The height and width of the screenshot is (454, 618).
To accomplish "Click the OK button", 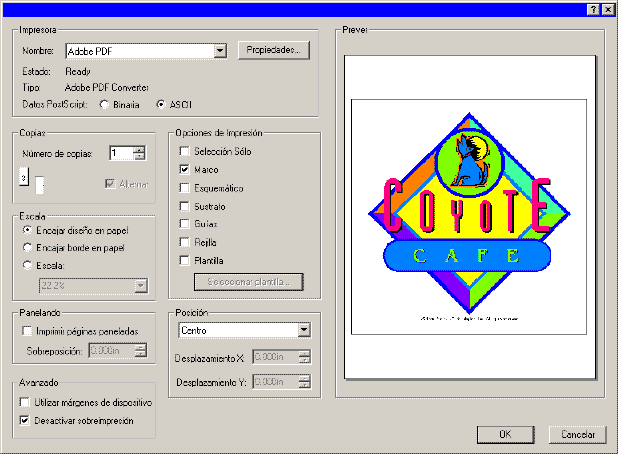I will 506,434.
